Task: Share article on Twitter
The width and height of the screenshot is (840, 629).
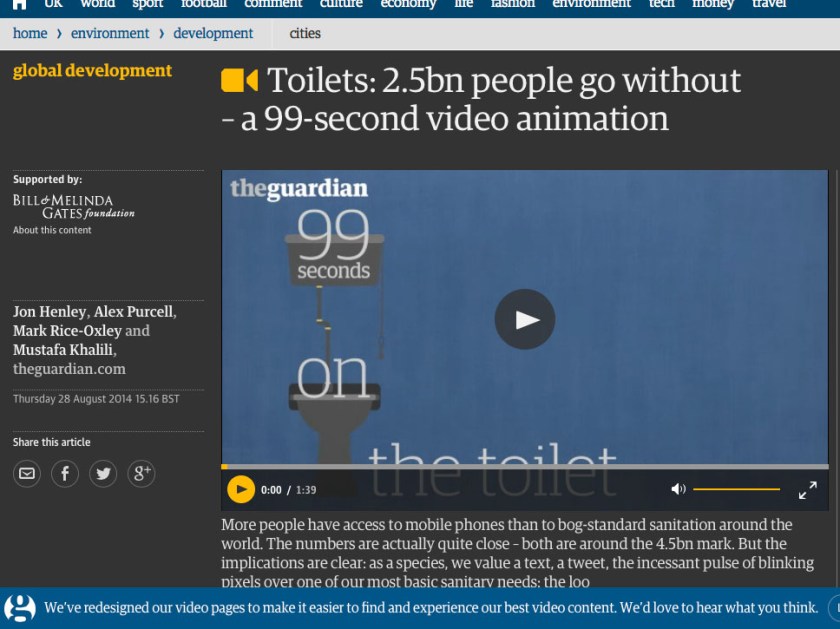Action: pyautogui.click(x=103, y=474)
